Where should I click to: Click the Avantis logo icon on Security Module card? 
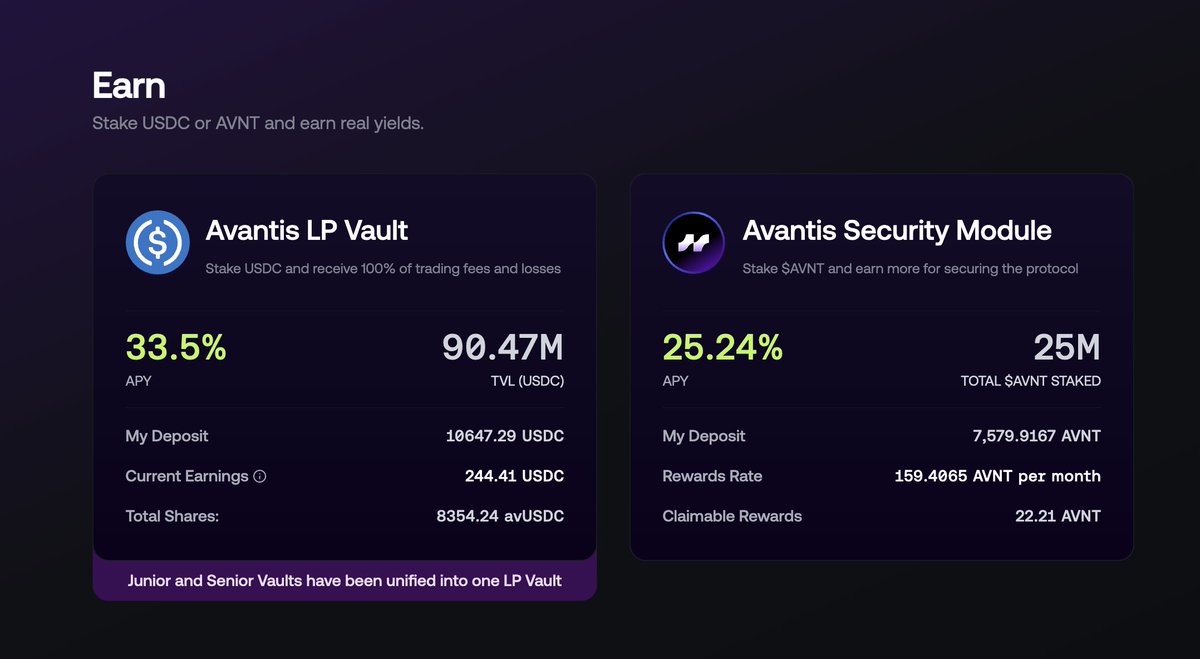693,242
